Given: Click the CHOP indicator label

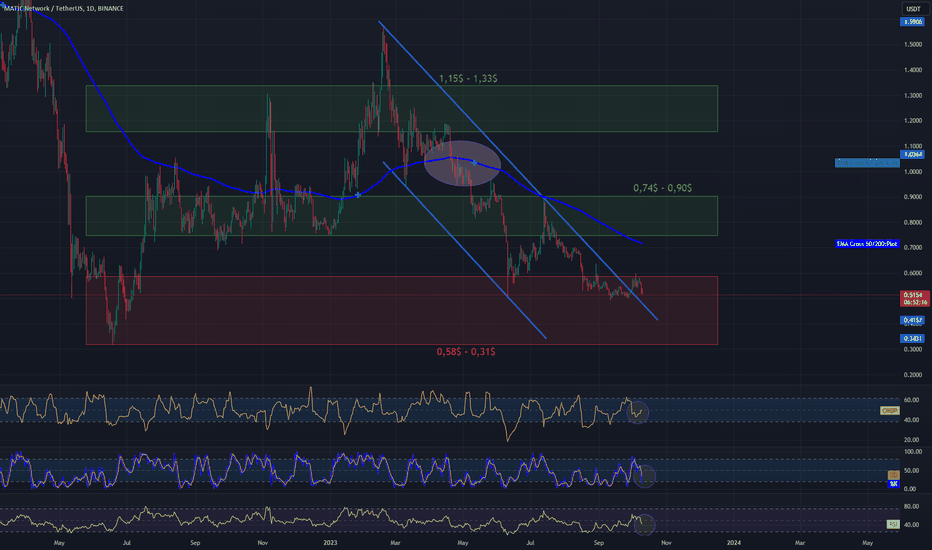Looking at the screenshot, I should tap(889, 411).
